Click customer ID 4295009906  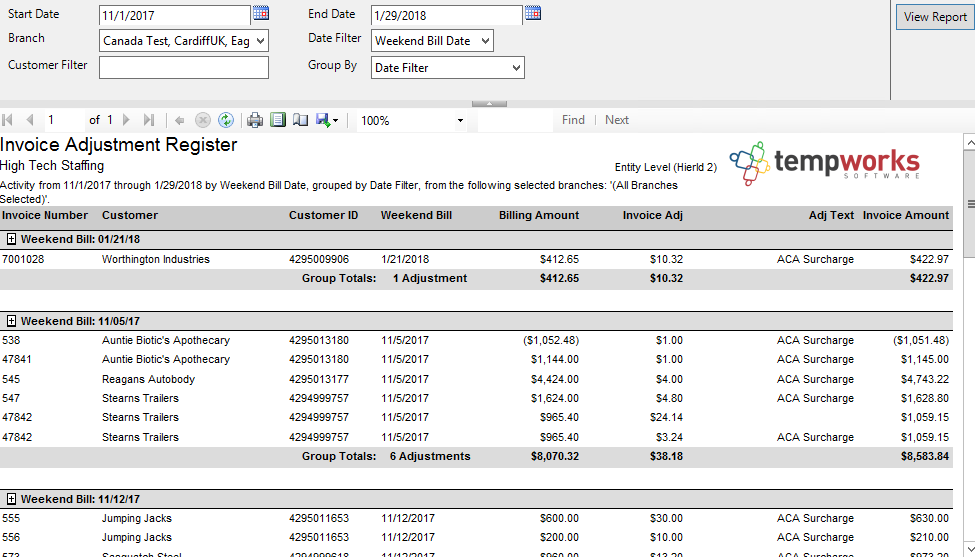[319, 259]
